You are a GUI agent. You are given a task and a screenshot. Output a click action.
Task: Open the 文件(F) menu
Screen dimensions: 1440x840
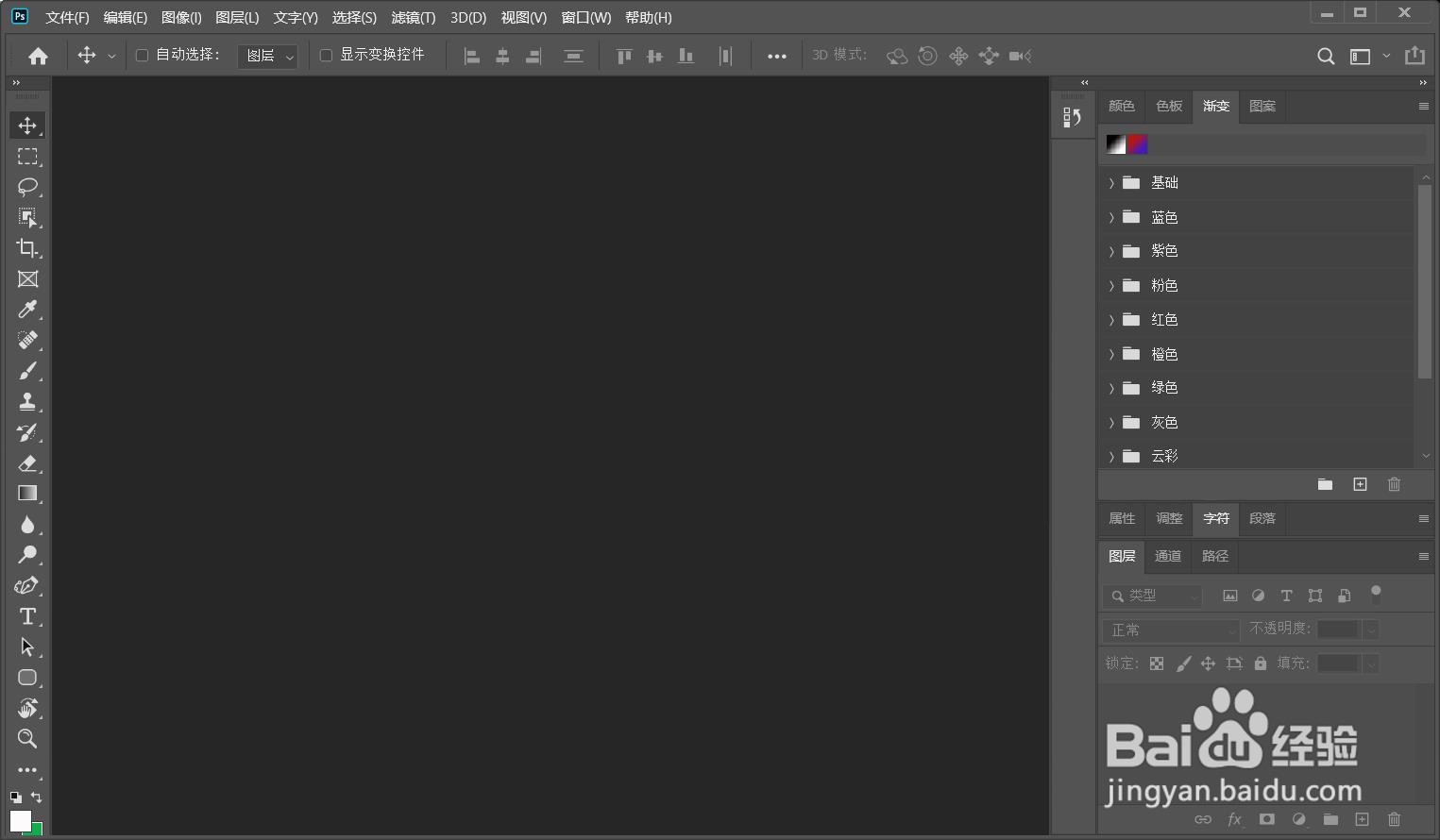(67, 18)
